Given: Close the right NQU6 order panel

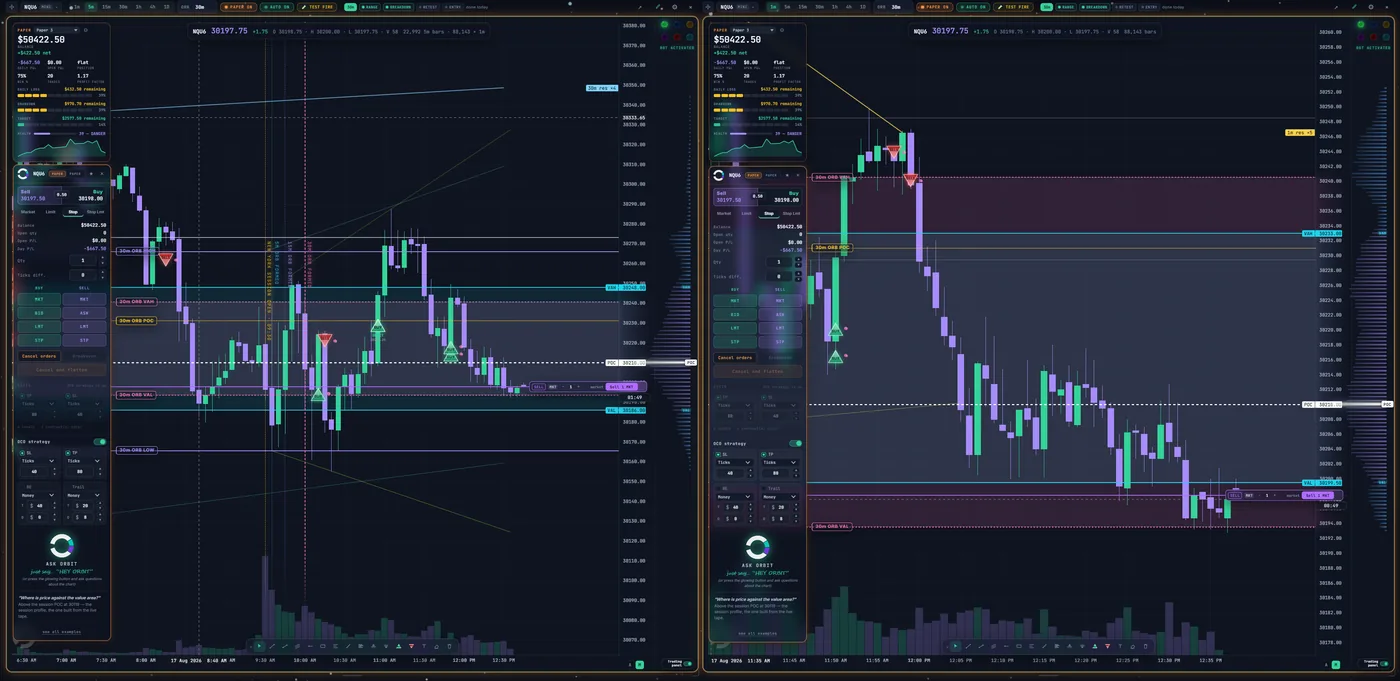Looking at the screenshot, I should [798, 174].
